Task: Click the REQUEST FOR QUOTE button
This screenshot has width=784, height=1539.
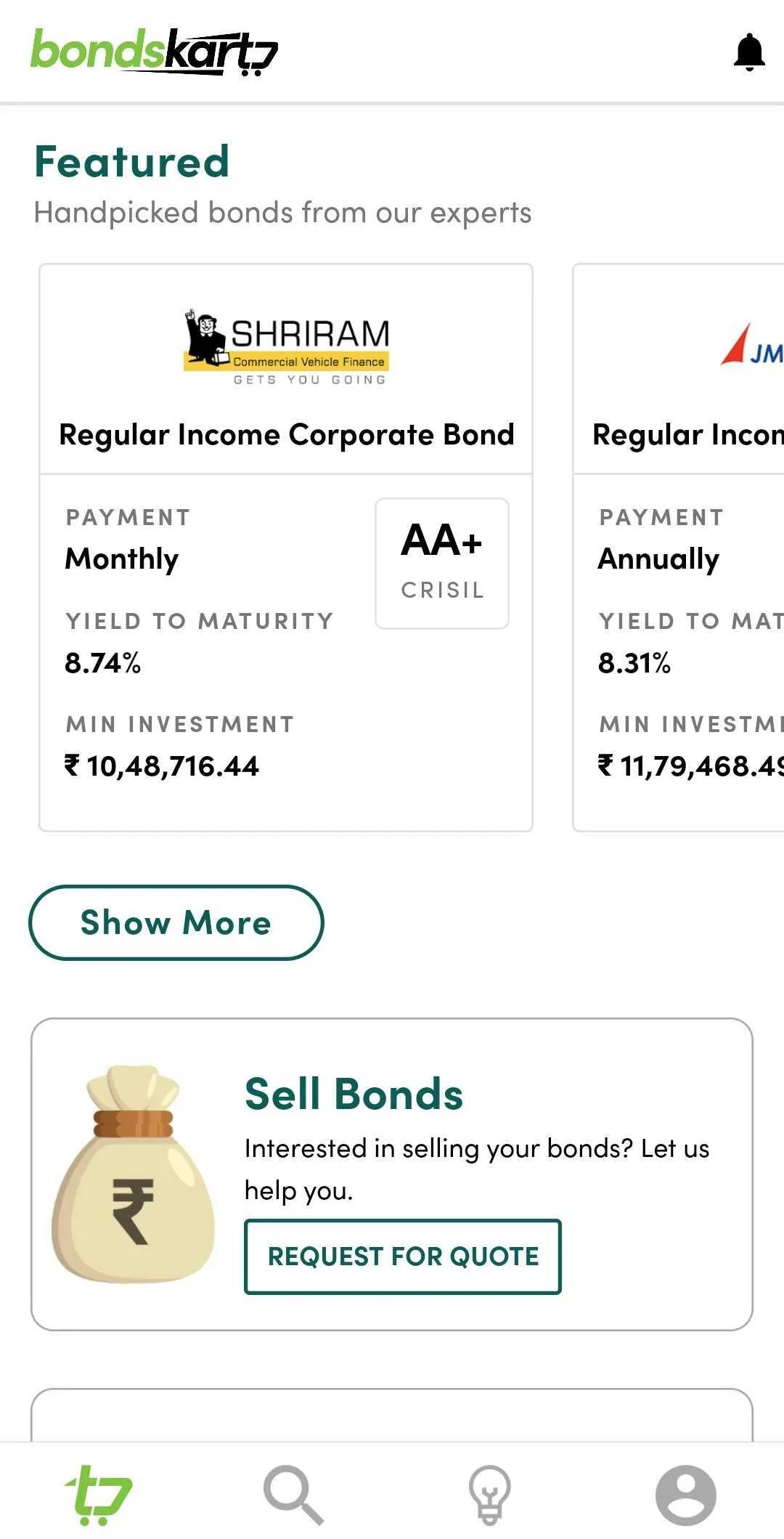Action: tap(403, 1256)
